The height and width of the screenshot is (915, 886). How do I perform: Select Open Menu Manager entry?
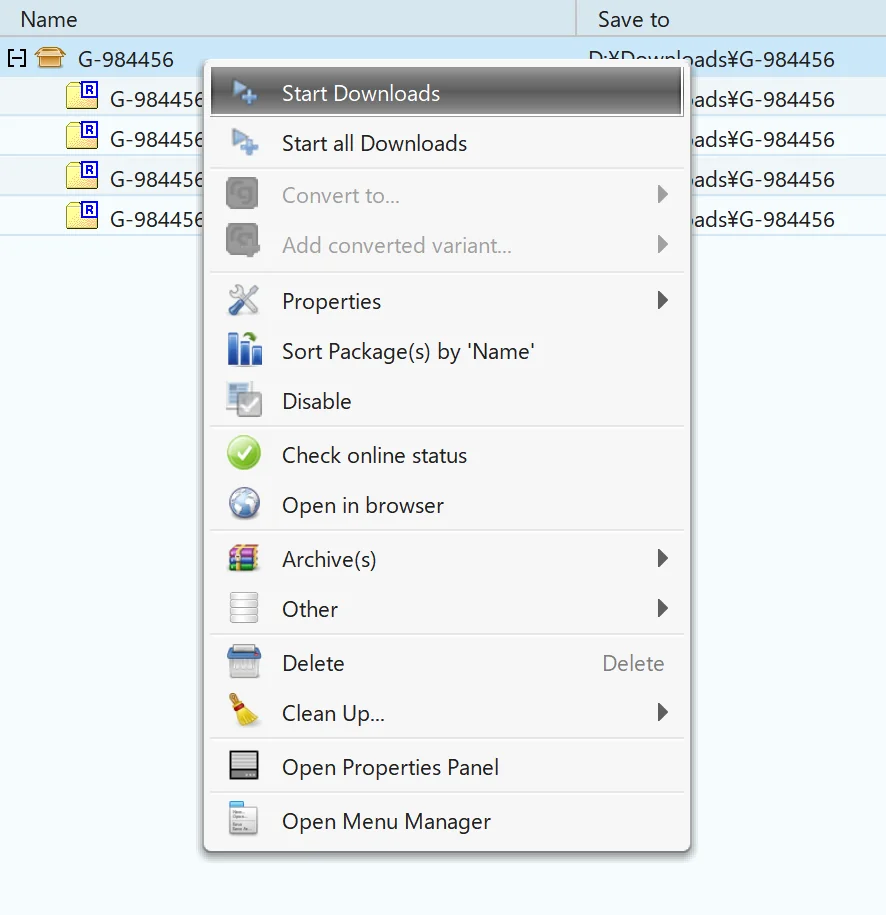pyautogui.click(x=386, y=821)
